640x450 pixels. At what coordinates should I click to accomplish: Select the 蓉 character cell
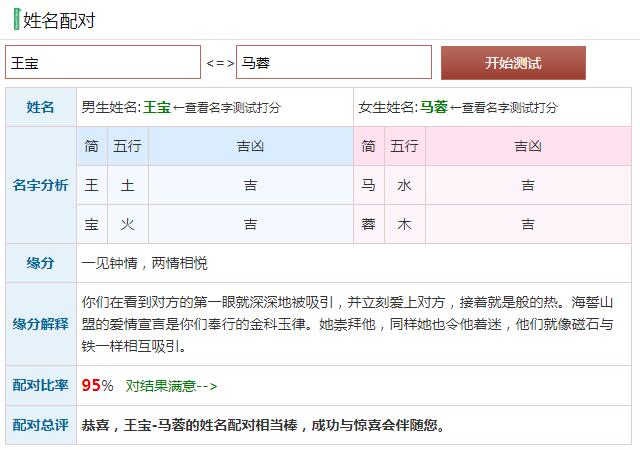point(368,224)
